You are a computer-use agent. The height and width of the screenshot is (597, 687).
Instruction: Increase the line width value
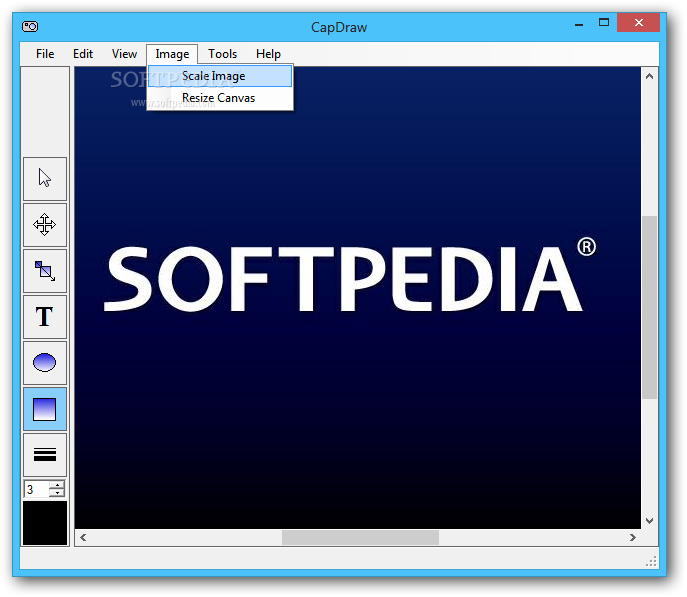coord(57,485)
